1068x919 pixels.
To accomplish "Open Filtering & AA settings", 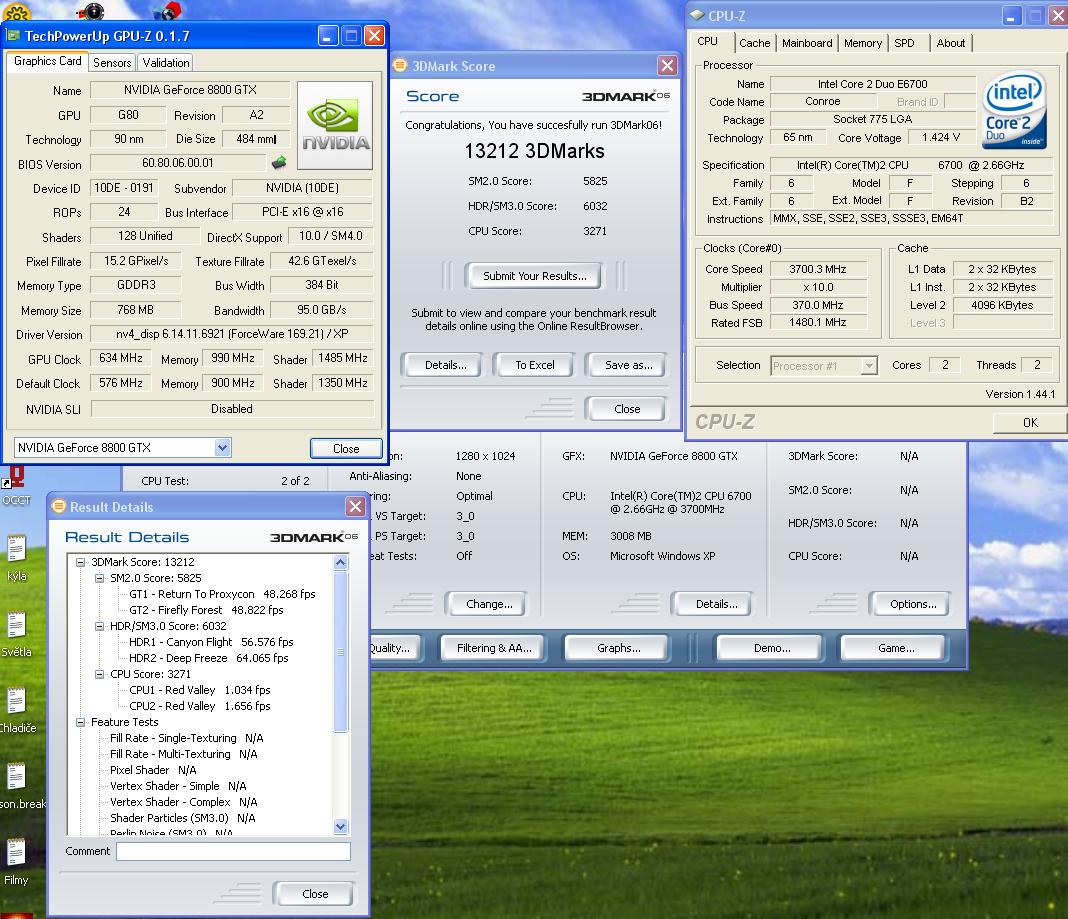I will coord(494,648).
